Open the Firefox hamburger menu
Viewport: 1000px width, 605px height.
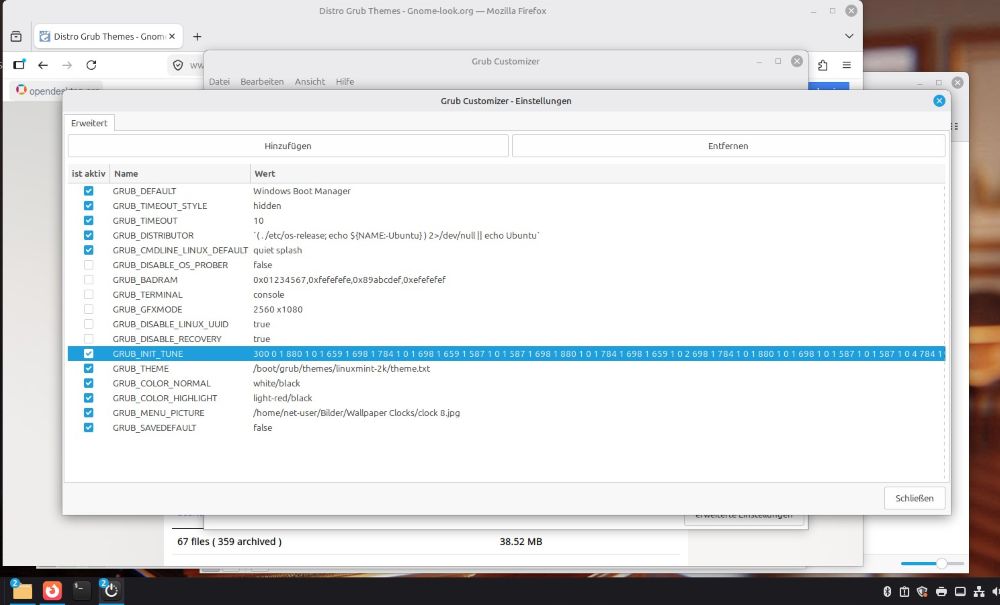pyautogui.click(x=846, y=65)
